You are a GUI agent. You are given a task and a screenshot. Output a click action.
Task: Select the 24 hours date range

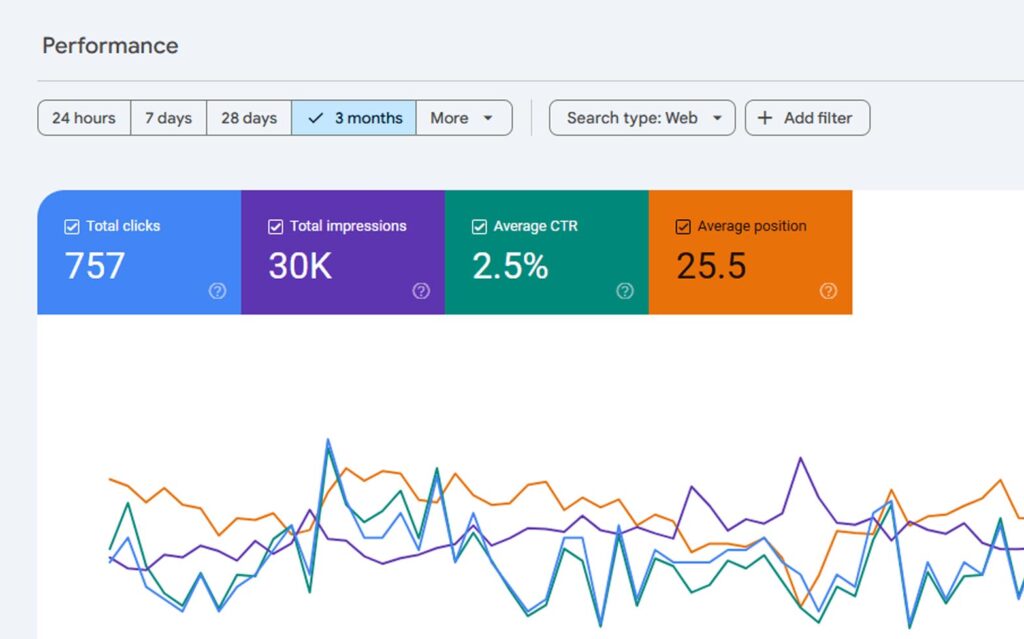(x=84, y=118)
